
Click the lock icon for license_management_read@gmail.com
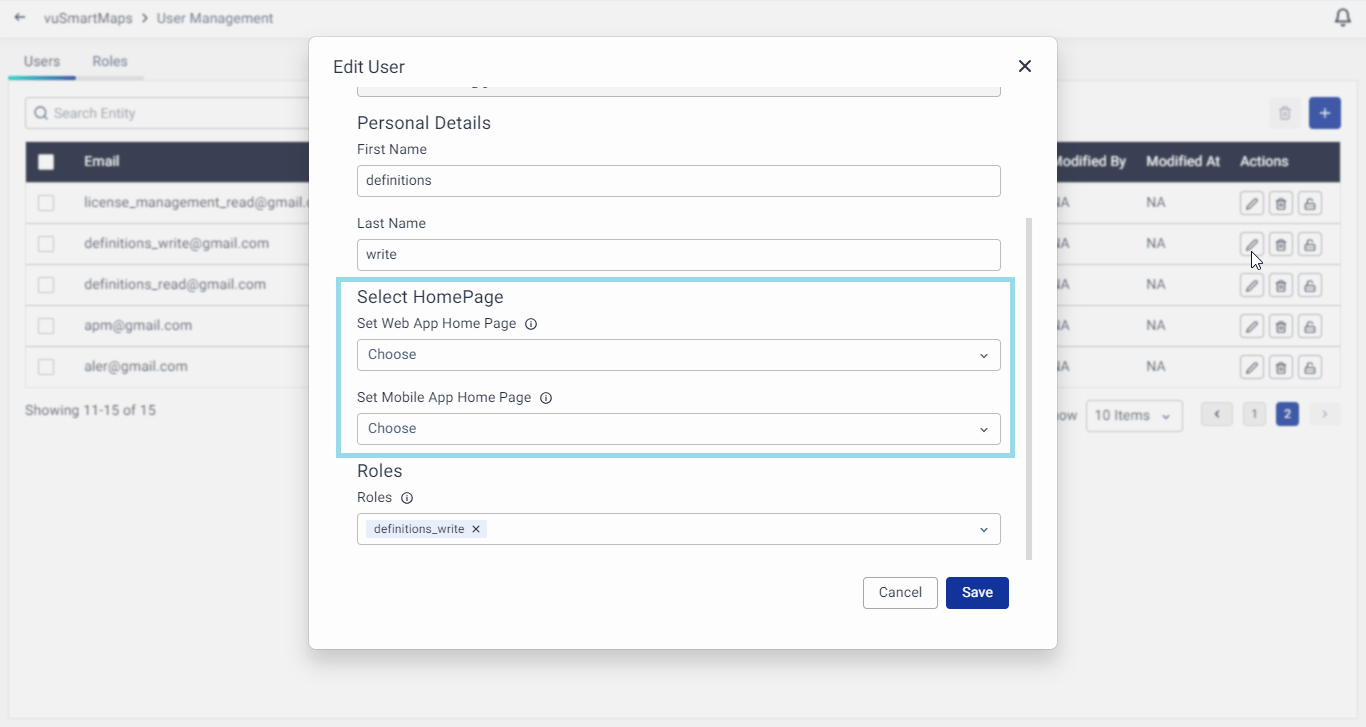tap(1310, 203)
